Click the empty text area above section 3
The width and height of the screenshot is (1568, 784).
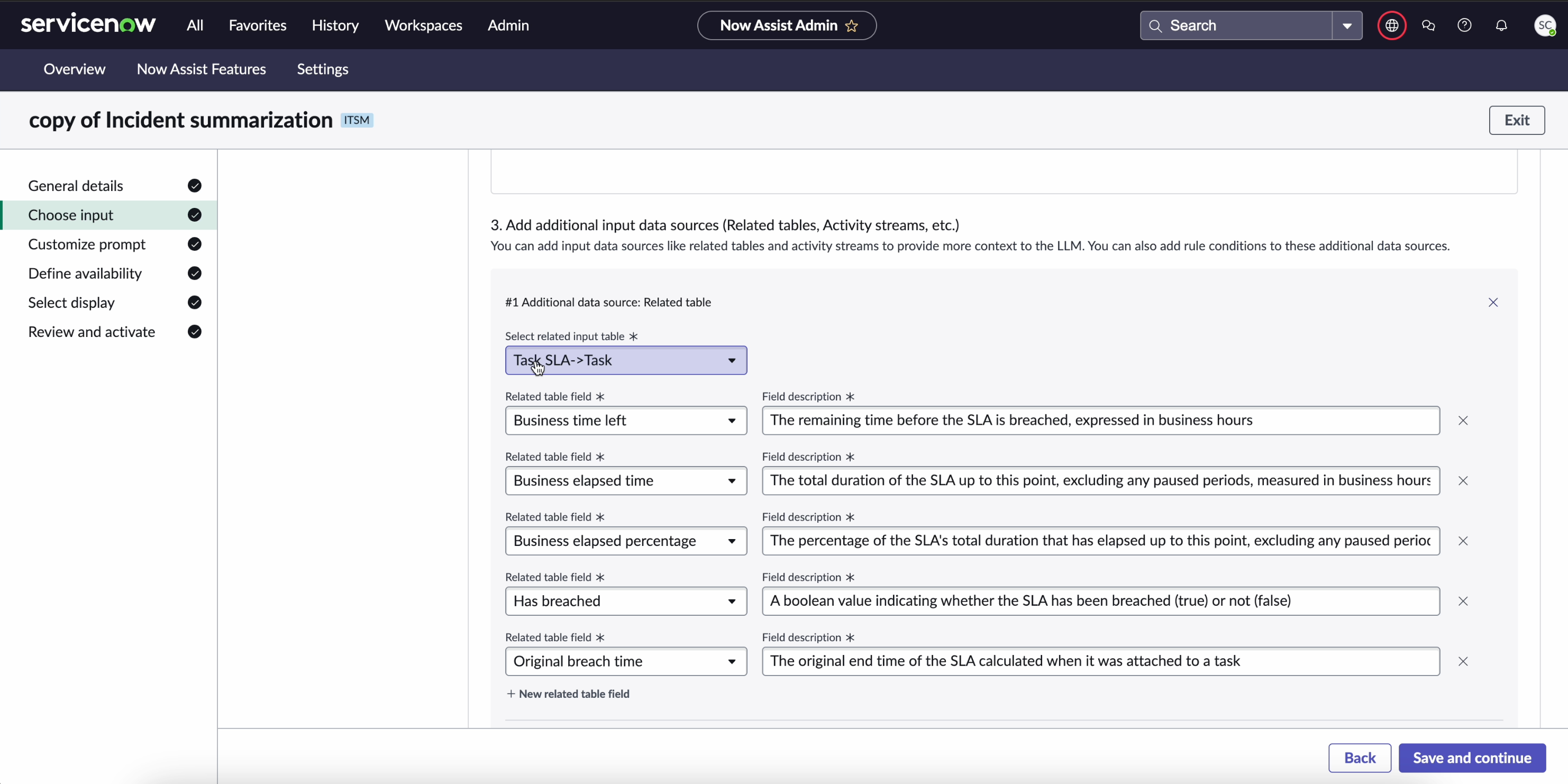pyautogui.click(x=1004, y=171)
